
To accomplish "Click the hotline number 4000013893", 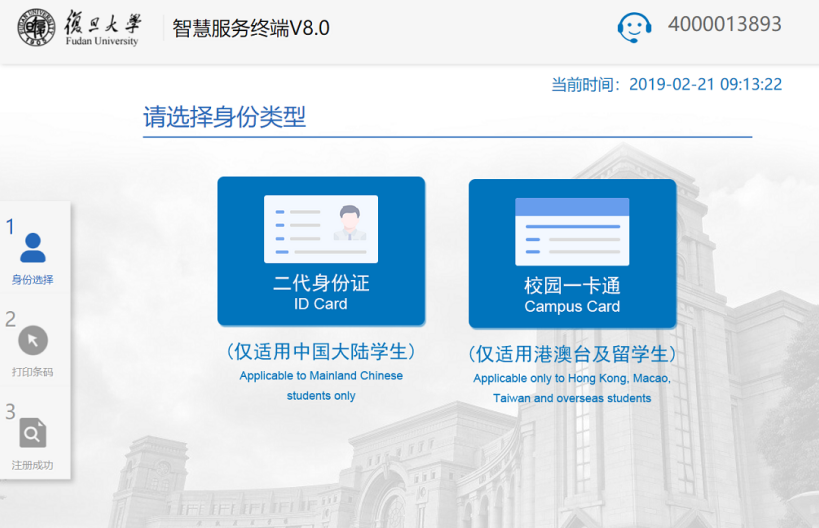I will 724,25.
